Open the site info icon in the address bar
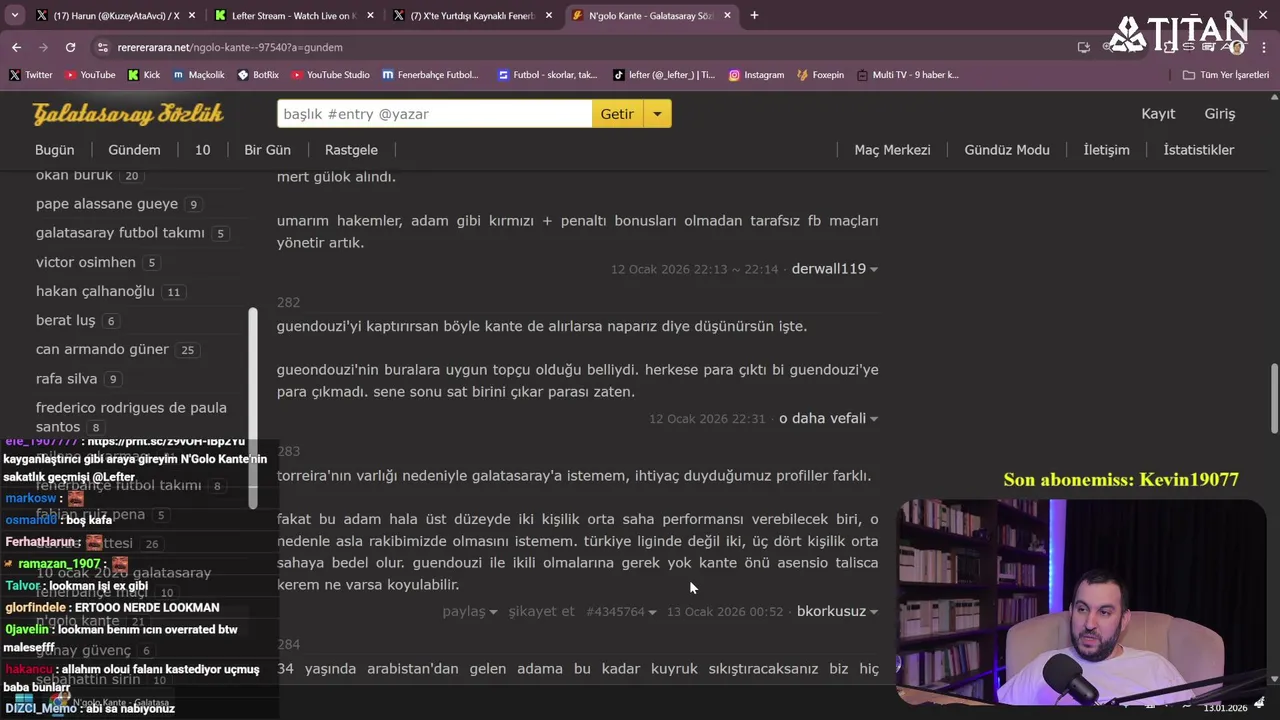Screen dimensions: 1280x720 pyautogui.click(x=102, y=47)
